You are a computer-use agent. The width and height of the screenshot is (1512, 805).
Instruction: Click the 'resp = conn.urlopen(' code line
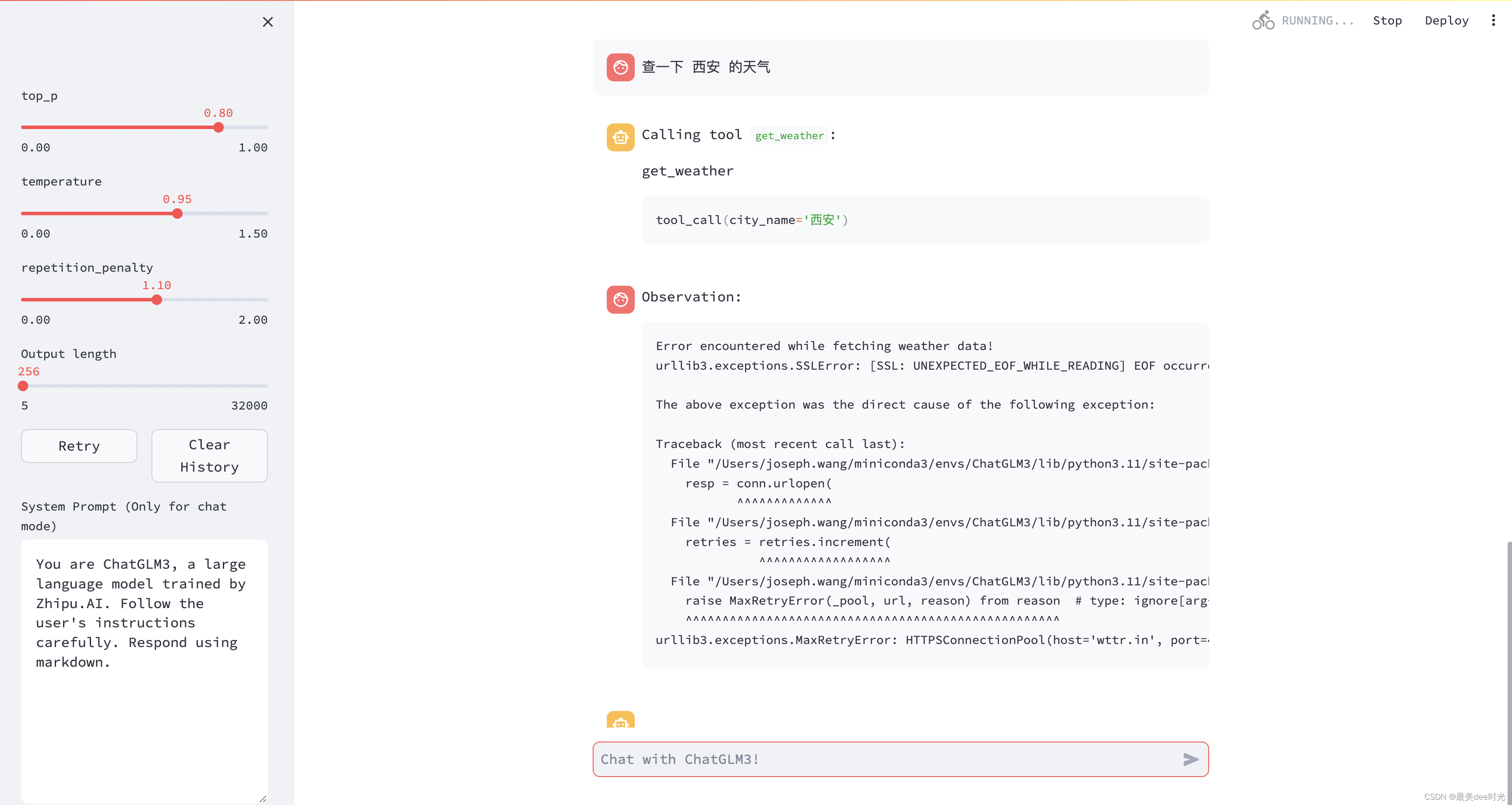(x=758, y=483)
